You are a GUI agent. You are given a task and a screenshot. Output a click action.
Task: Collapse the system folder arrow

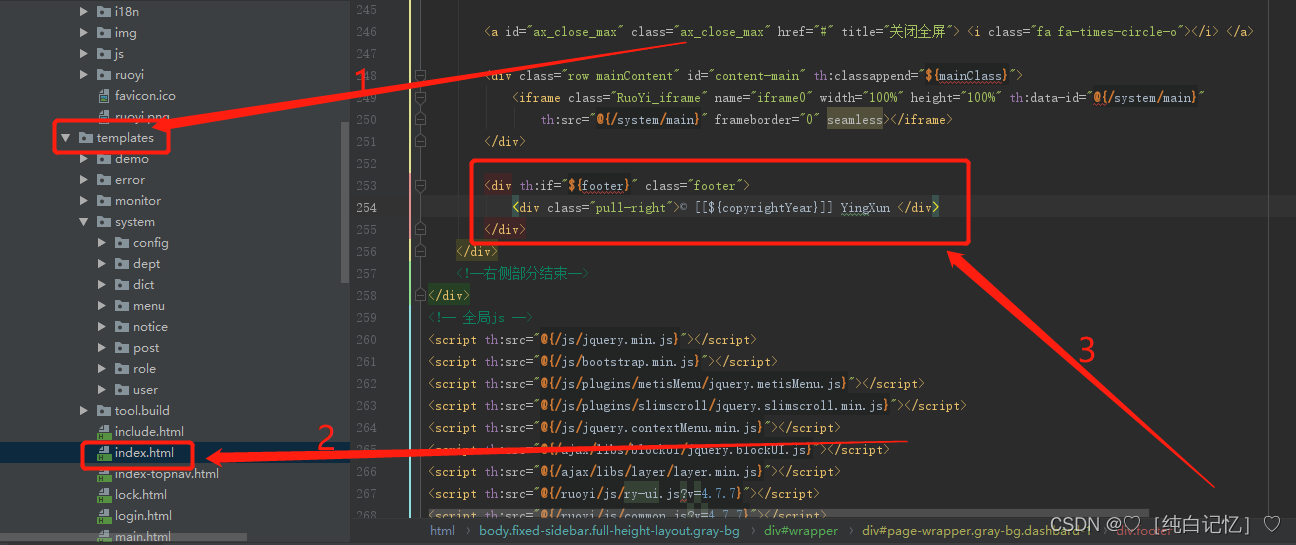coord(84,222)
